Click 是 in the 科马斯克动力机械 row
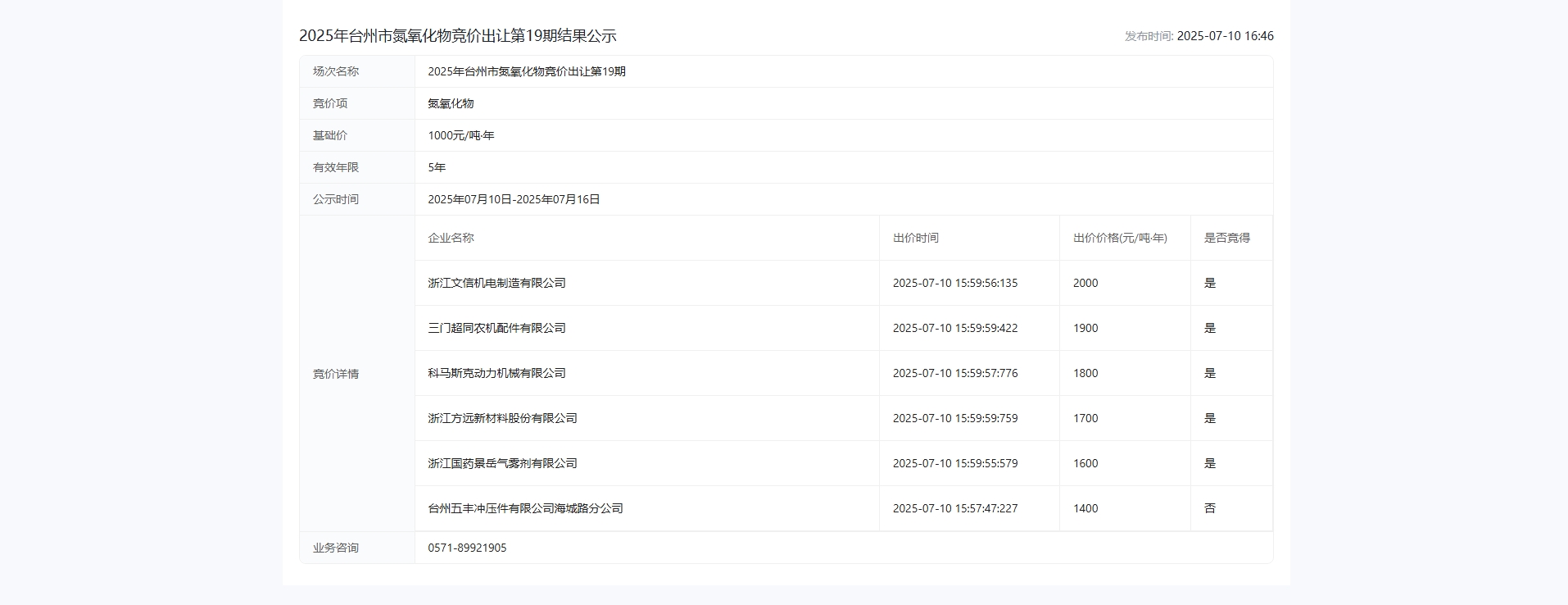 1210,373
